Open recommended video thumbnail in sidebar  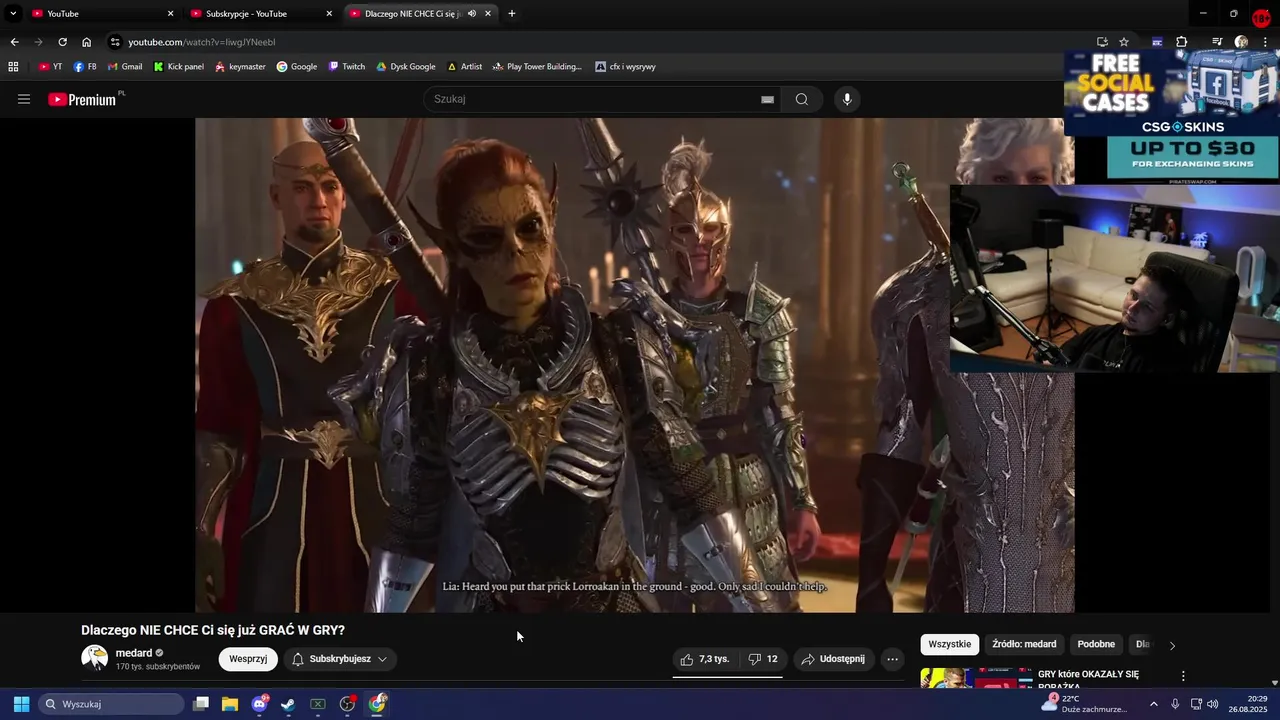click(976, 678)
